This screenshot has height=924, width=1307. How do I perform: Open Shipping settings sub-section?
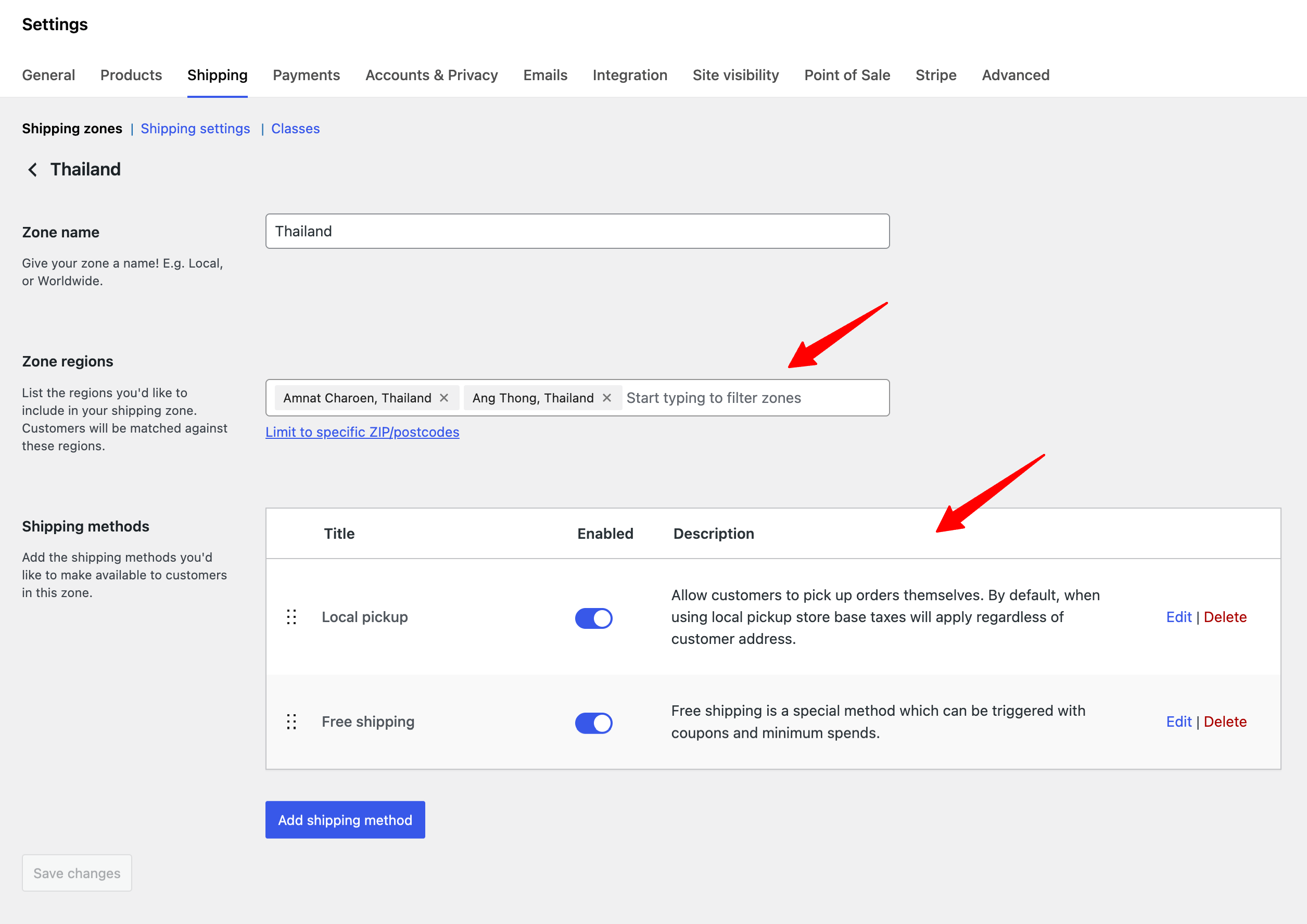195,129
